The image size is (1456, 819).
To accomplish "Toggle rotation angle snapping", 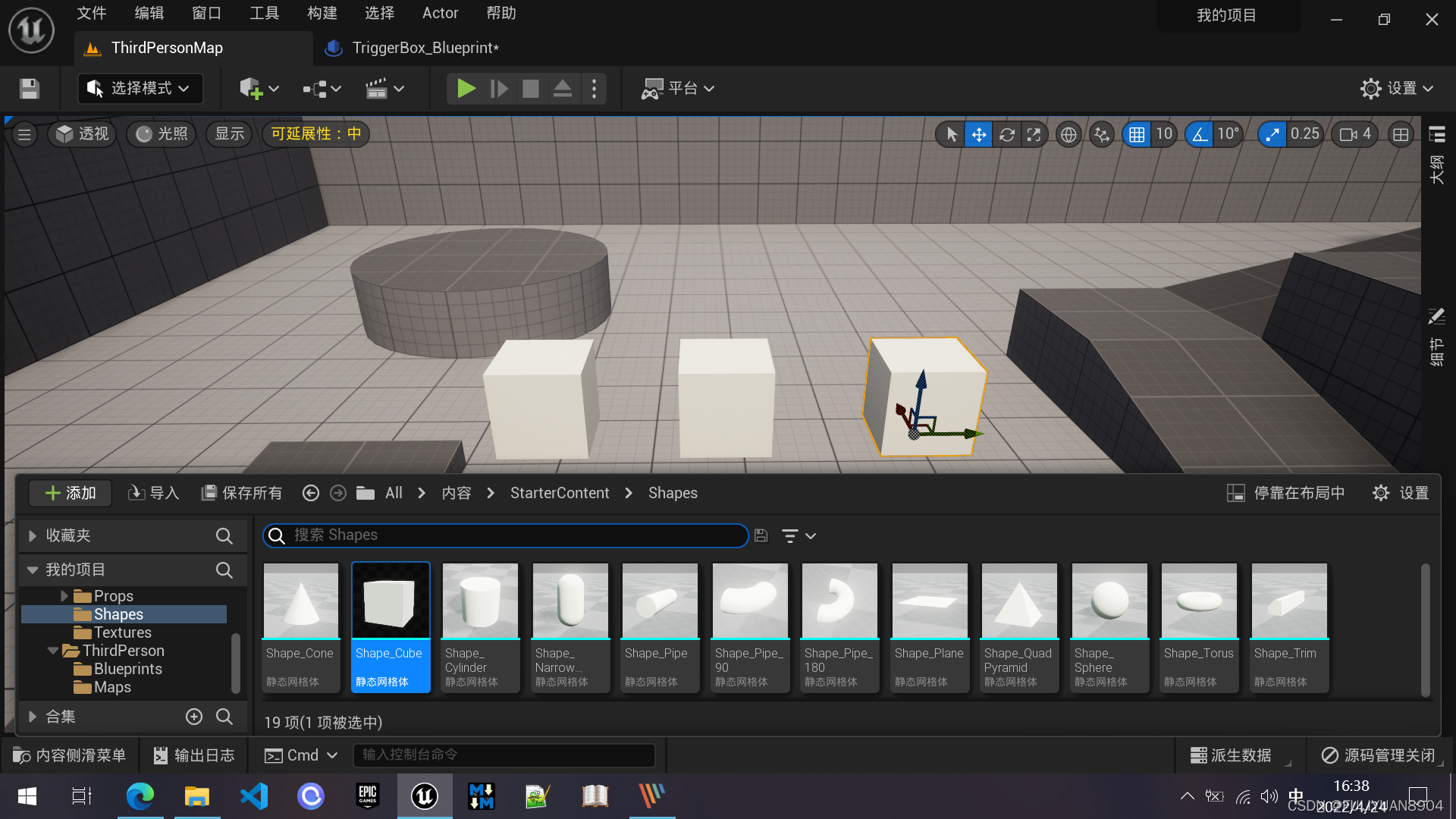I will click(1199, 135).
